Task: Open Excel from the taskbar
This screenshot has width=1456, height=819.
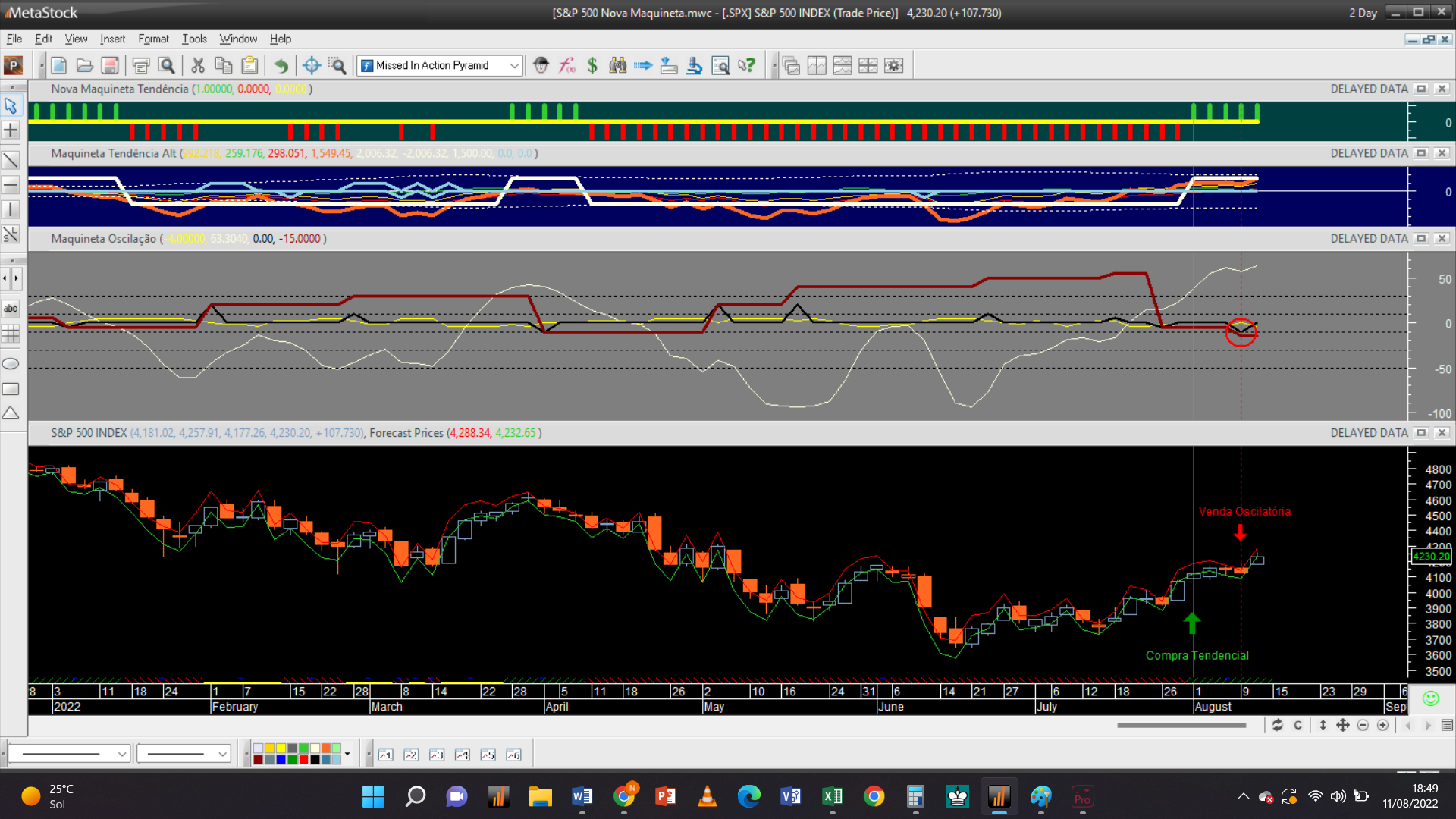Action: pyautogui.click(x=832, y=796)
